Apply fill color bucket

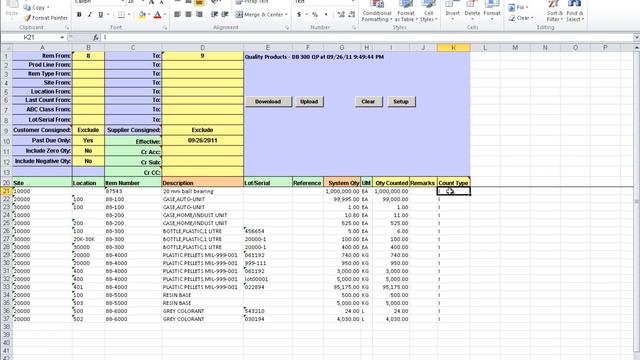tap(142, 15)
